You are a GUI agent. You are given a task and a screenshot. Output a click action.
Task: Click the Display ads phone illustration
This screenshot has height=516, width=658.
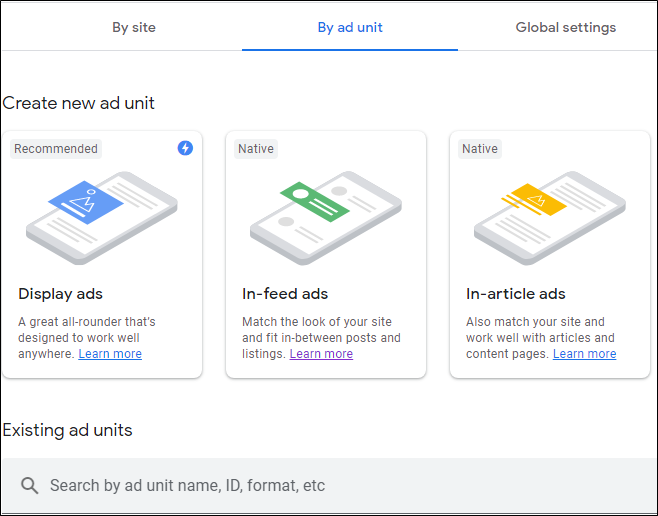point(102,218)
